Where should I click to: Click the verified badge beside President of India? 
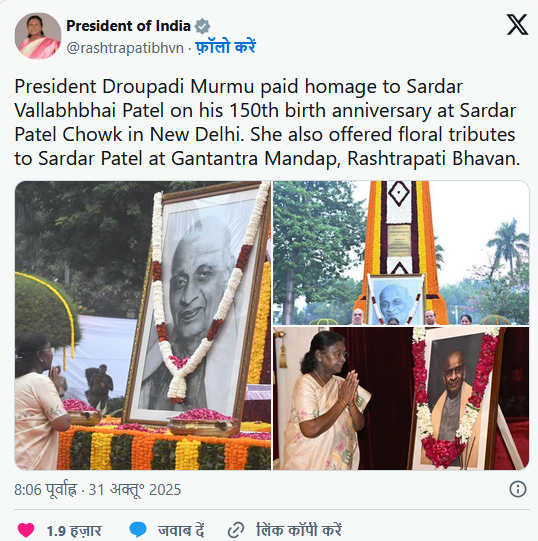click(x=203, y=26)
